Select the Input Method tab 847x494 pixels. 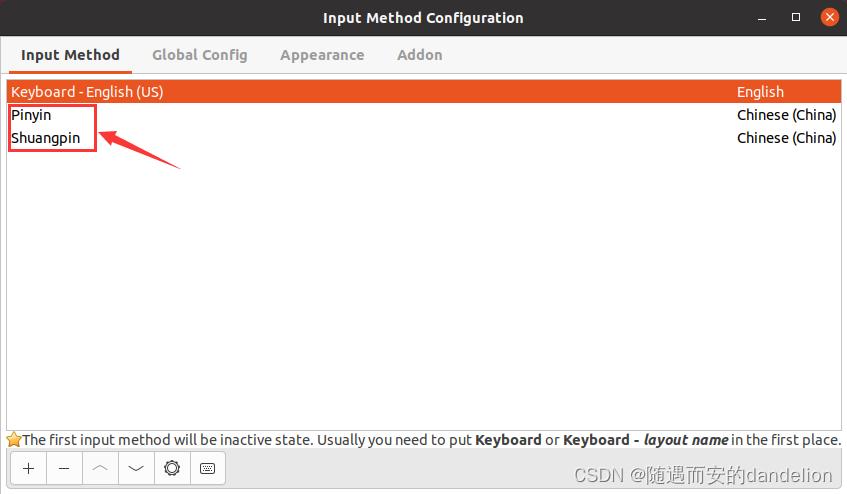click(70, 55)
